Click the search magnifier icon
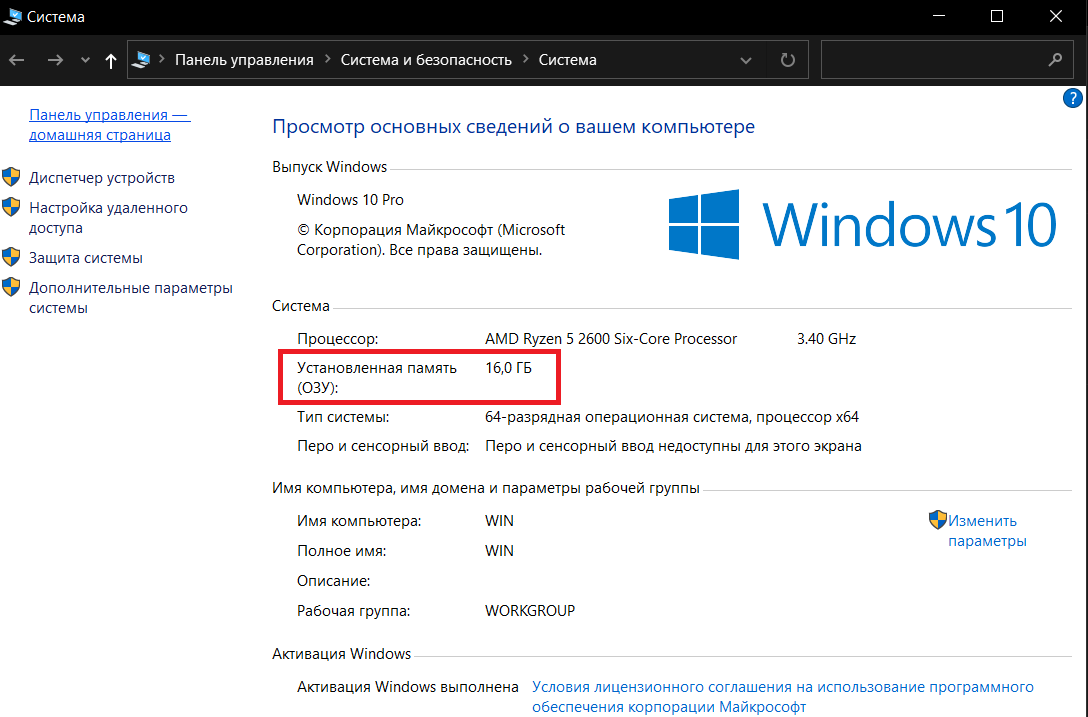The height and width of the screenshot is (717, 1088). point(1055,60)
